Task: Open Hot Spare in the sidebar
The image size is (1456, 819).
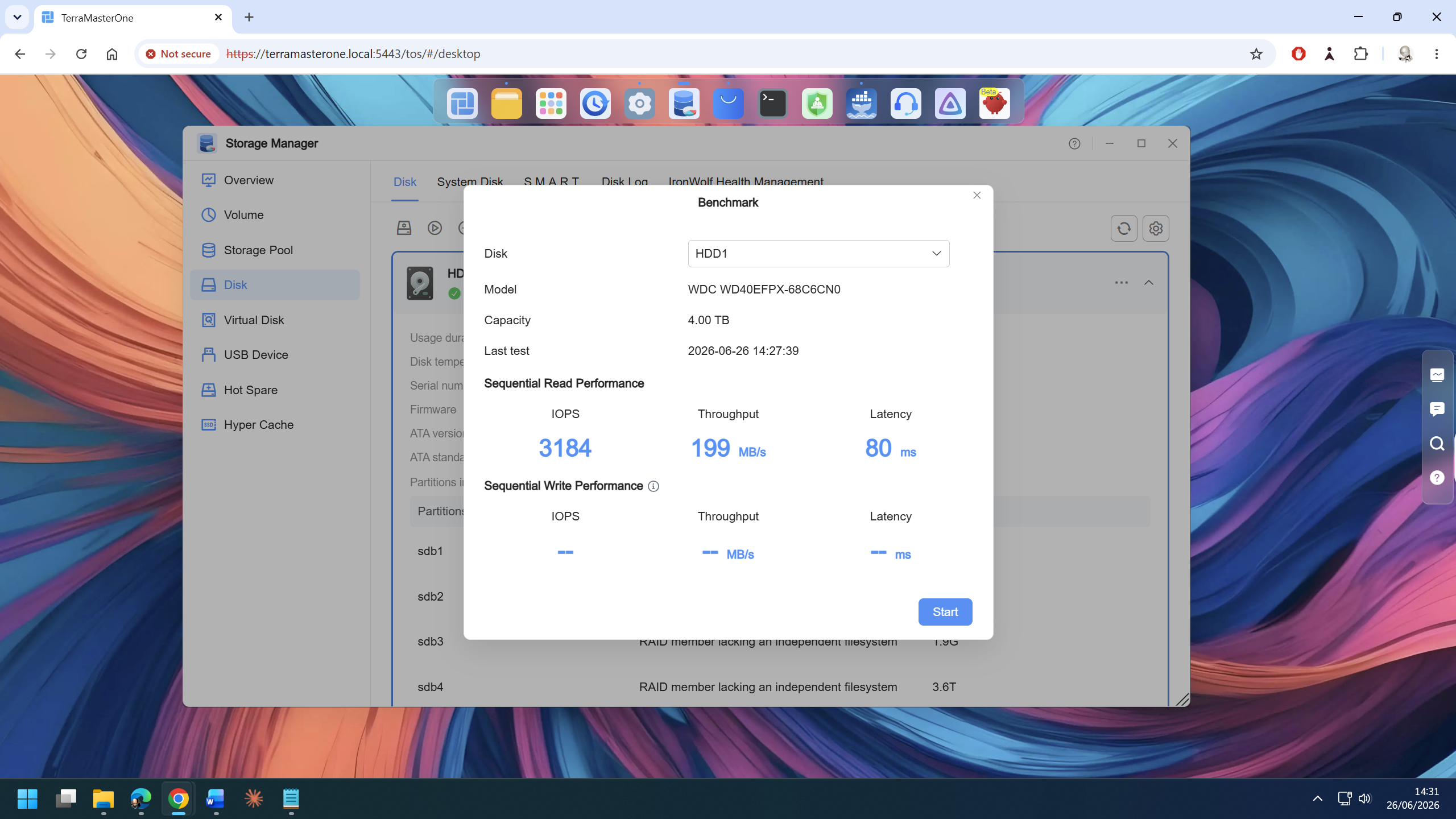Action: coord(275,390)
